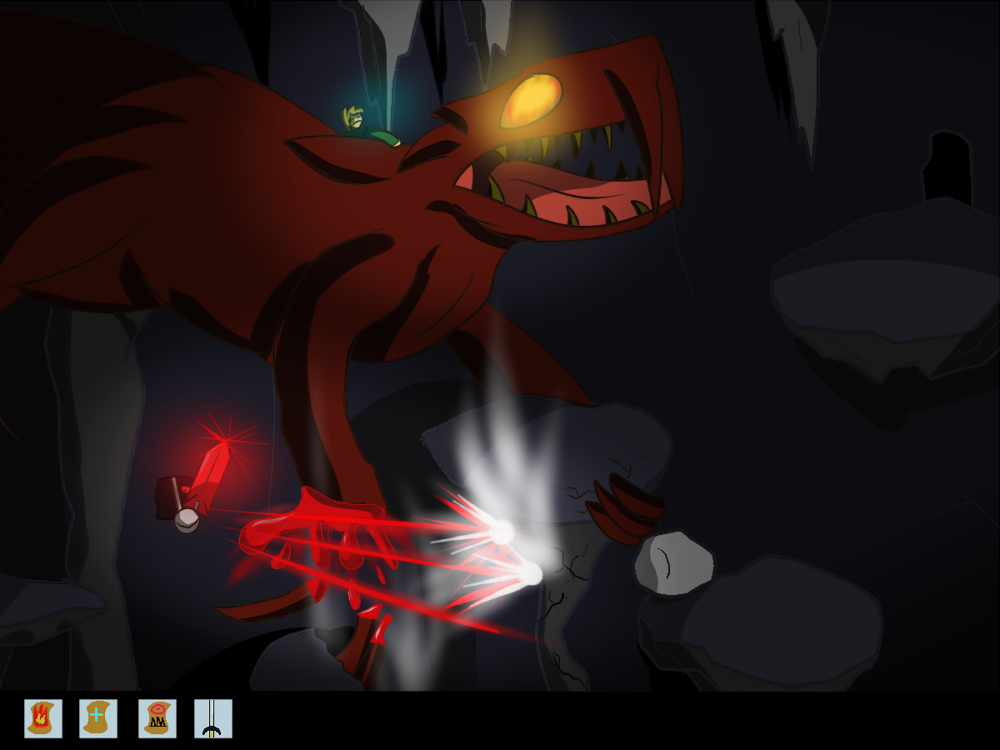The width and height of the screenshot is (1000, 750).
Task: Click the small pale grey boulder
Action: tap(673, 560)
